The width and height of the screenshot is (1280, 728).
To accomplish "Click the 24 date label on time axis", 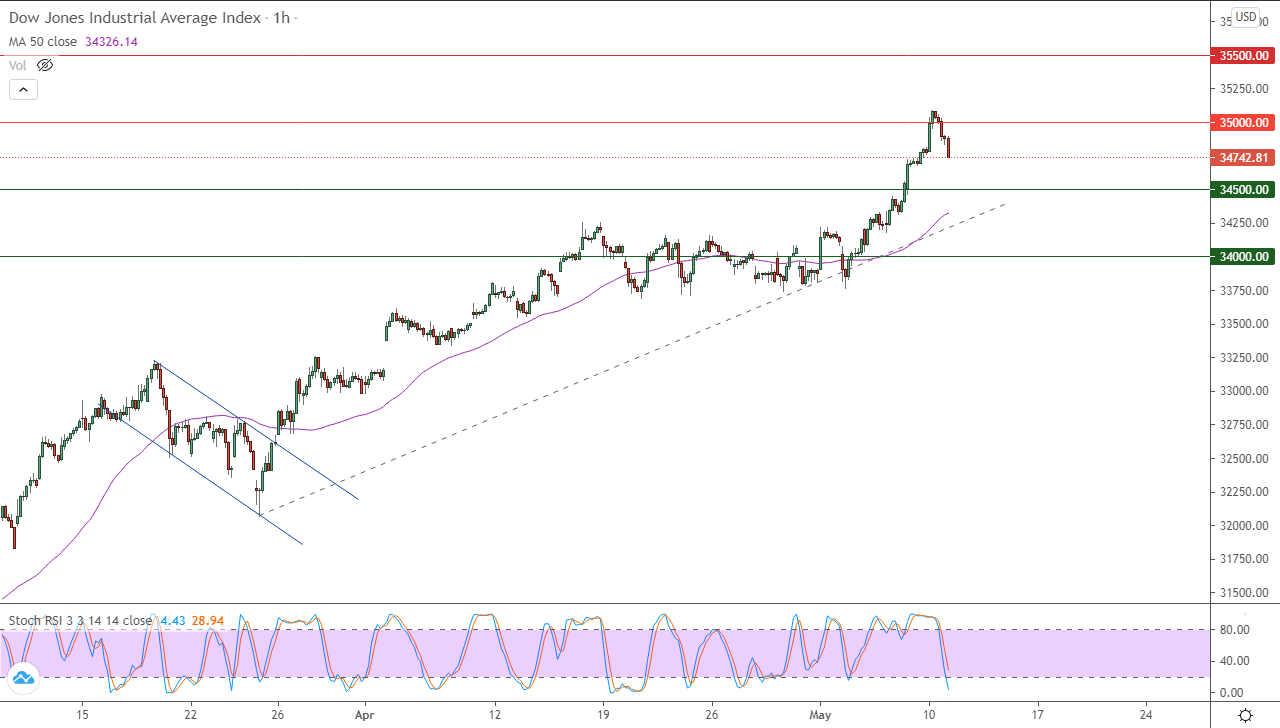I will point(1145,715).
